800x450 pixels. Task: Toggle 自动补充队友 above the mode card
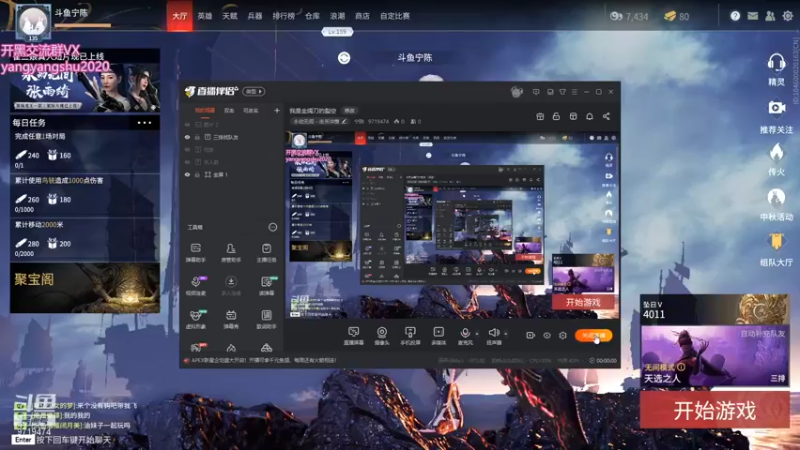pyautogui.click(x=763, y=334)
